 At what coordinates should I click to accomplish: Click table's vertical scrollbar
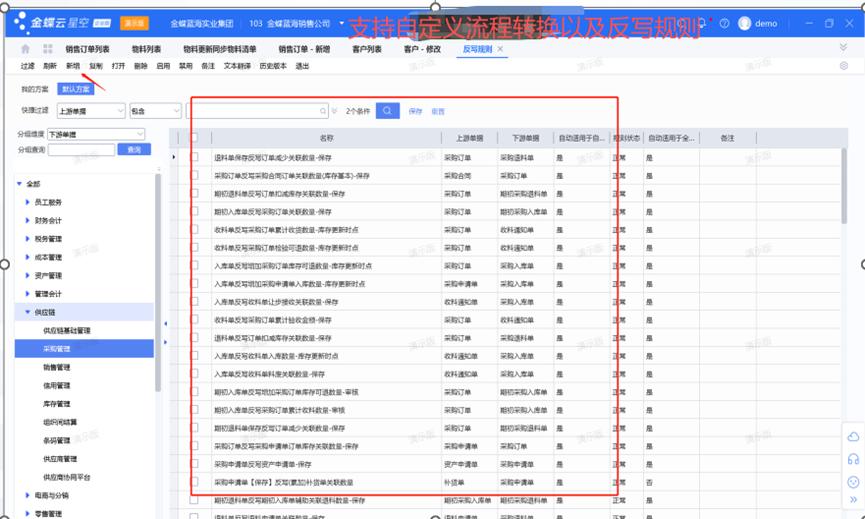click(x=844, y=185)
